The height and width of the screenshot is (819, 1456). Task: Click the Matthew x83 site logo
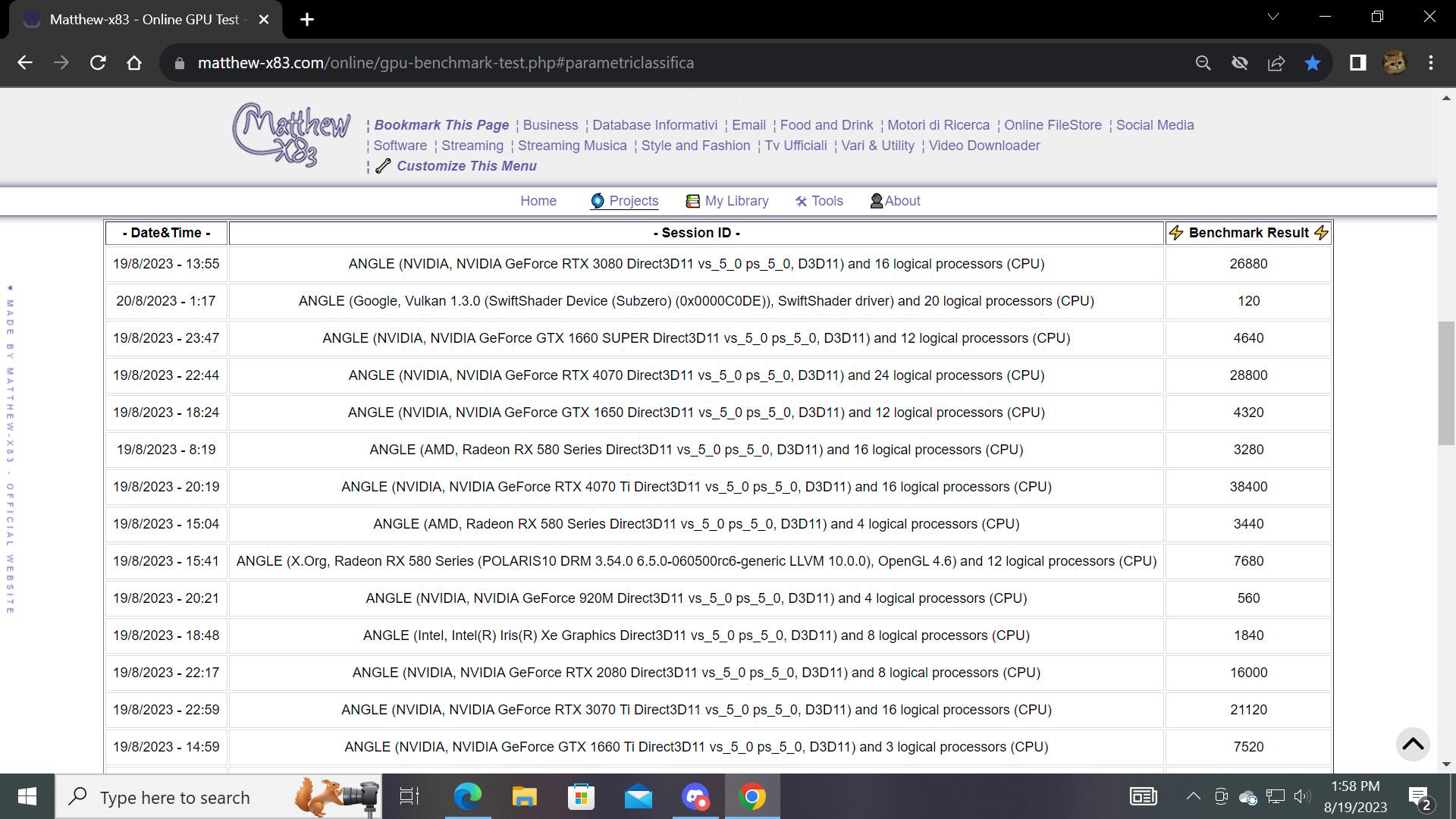pos(291,135)
